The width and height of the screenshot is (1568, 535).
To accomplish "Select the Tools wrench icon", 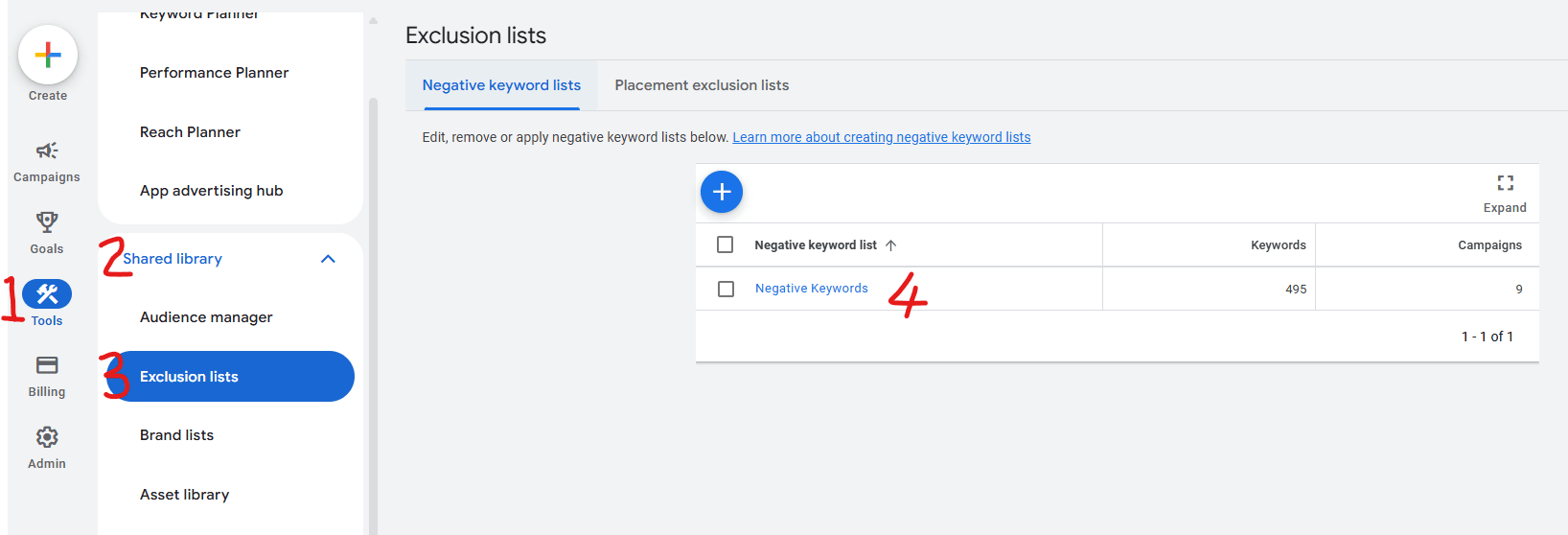I will (47, 294).
